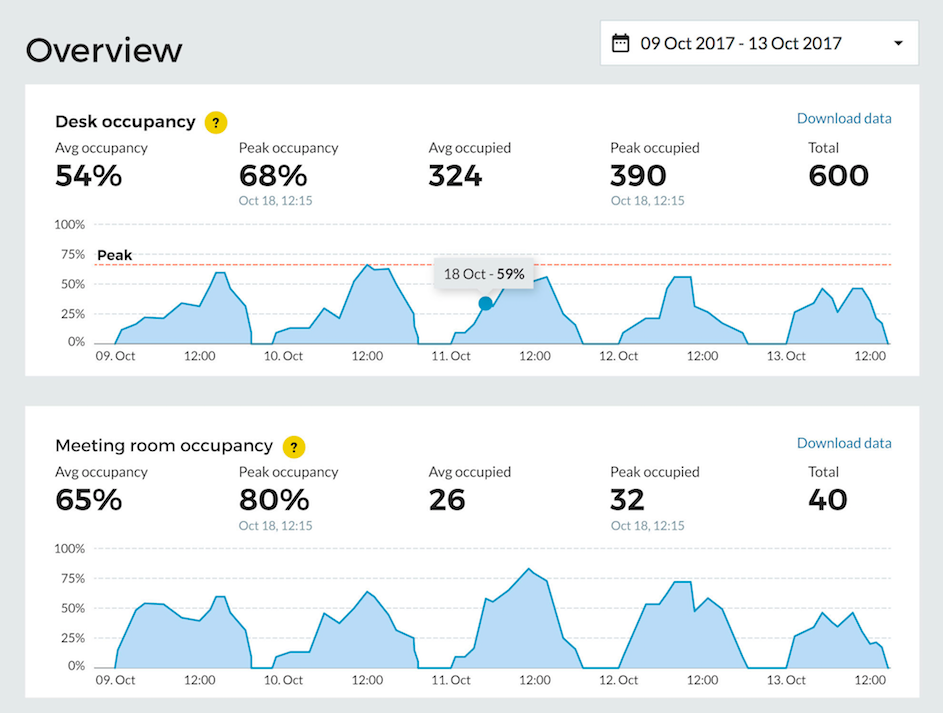Image resolution: width=943 pixels, height=713 pixels.
Task: Select the highlighted data point on the desk chart
Action: pyautogui.click(x=485, y=303)
